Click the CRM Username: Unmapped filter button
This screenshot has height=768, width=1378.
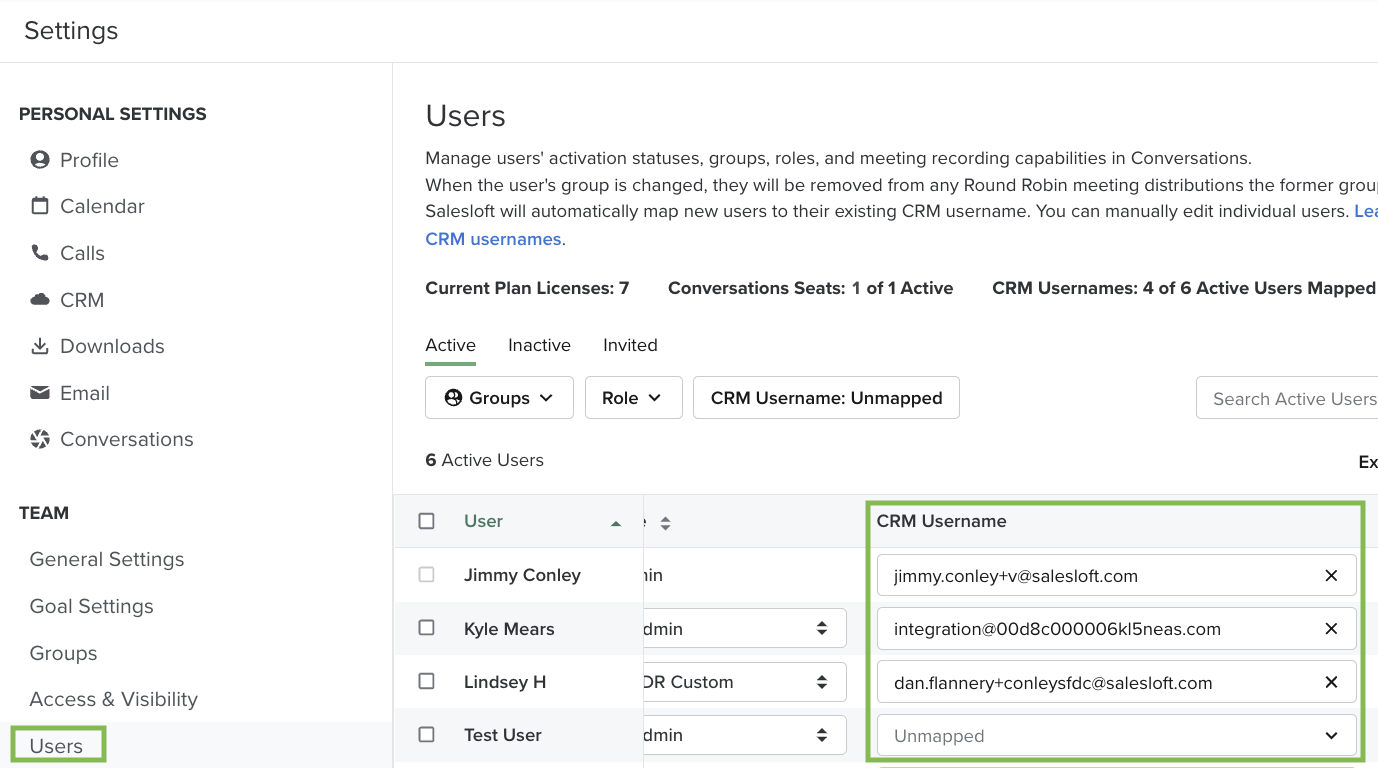826,397
